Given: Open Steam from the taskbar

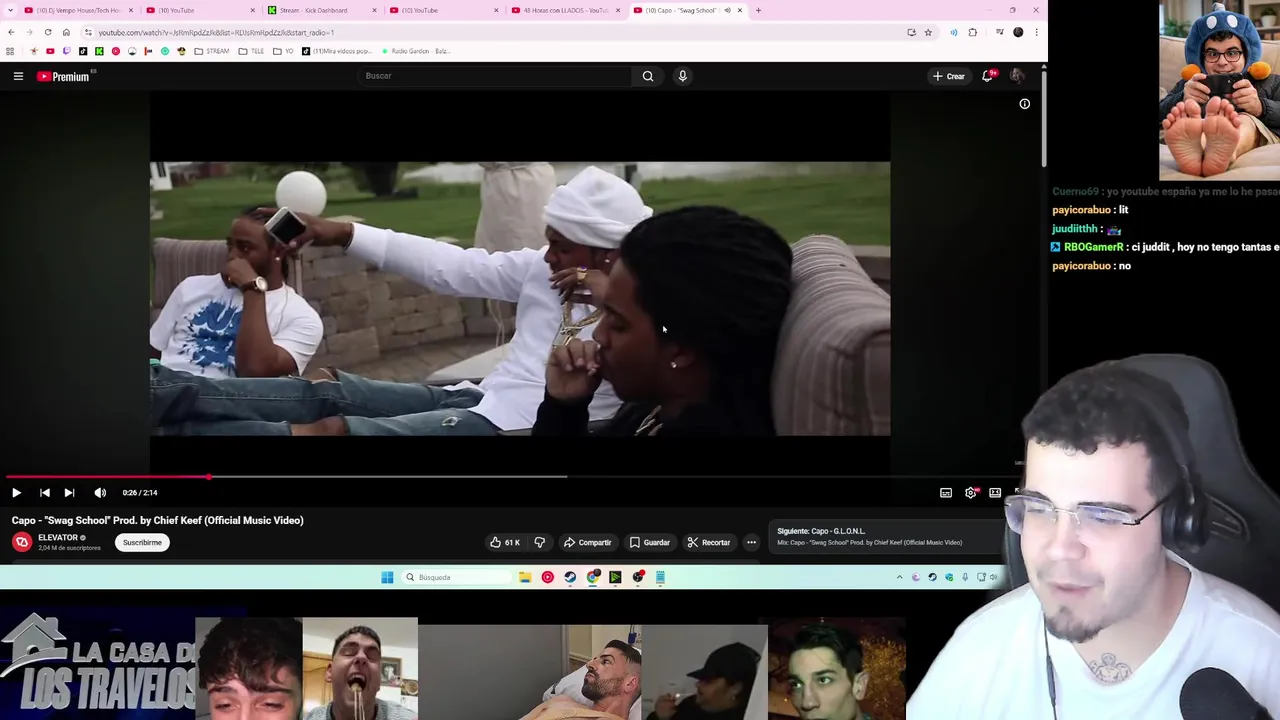Looking at the screenshot, I should coord(570,577).
